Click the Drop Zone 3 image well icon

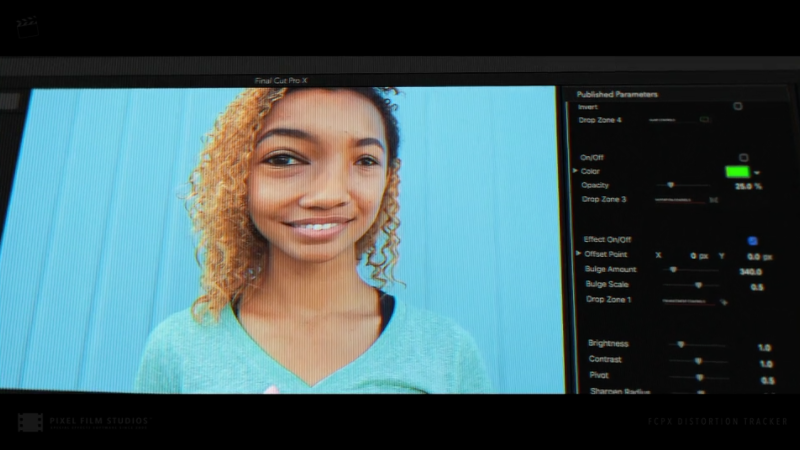pos(713,200)
